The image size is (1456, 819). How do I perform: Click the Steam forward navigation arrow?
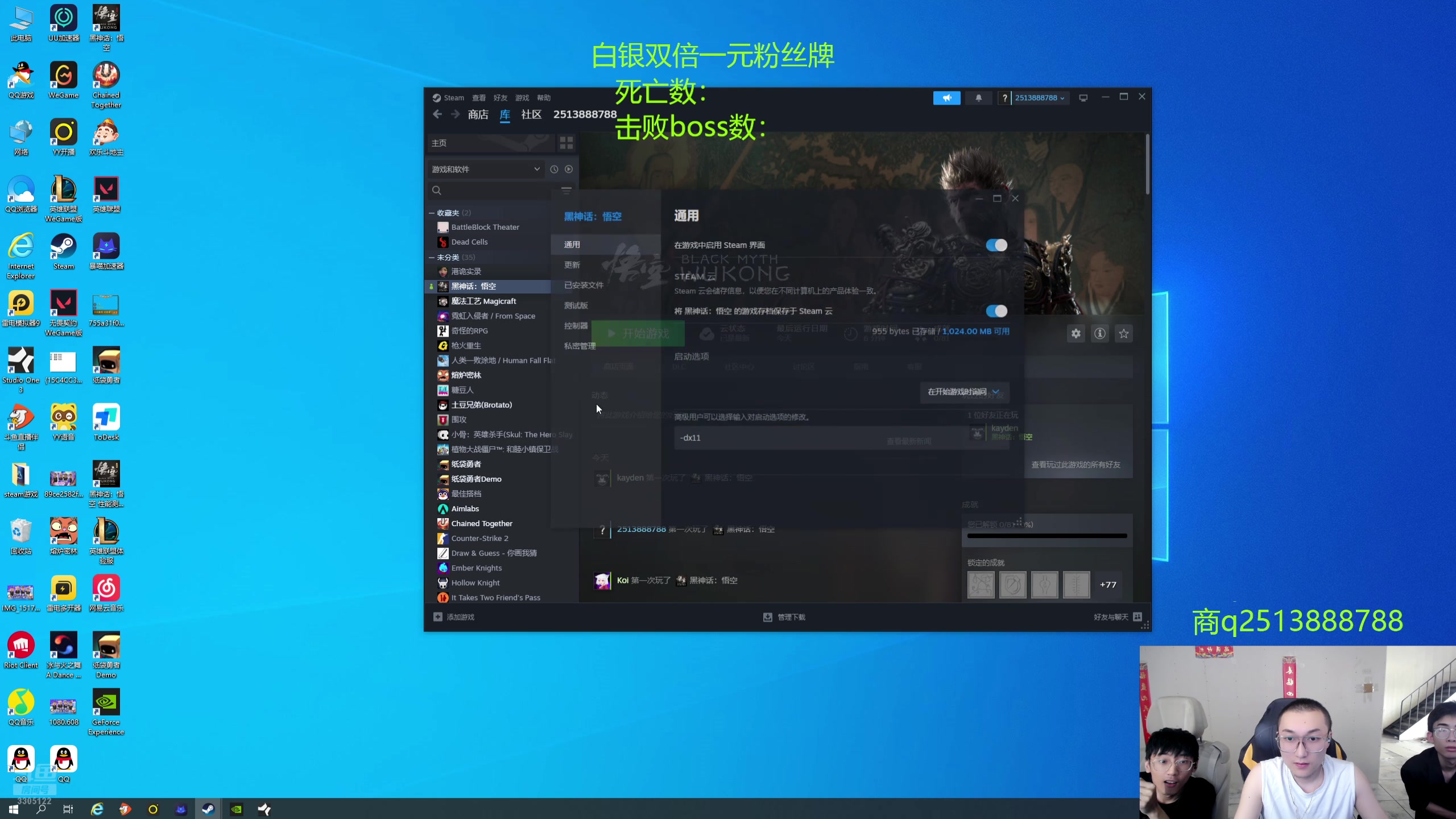pos(455,114)
